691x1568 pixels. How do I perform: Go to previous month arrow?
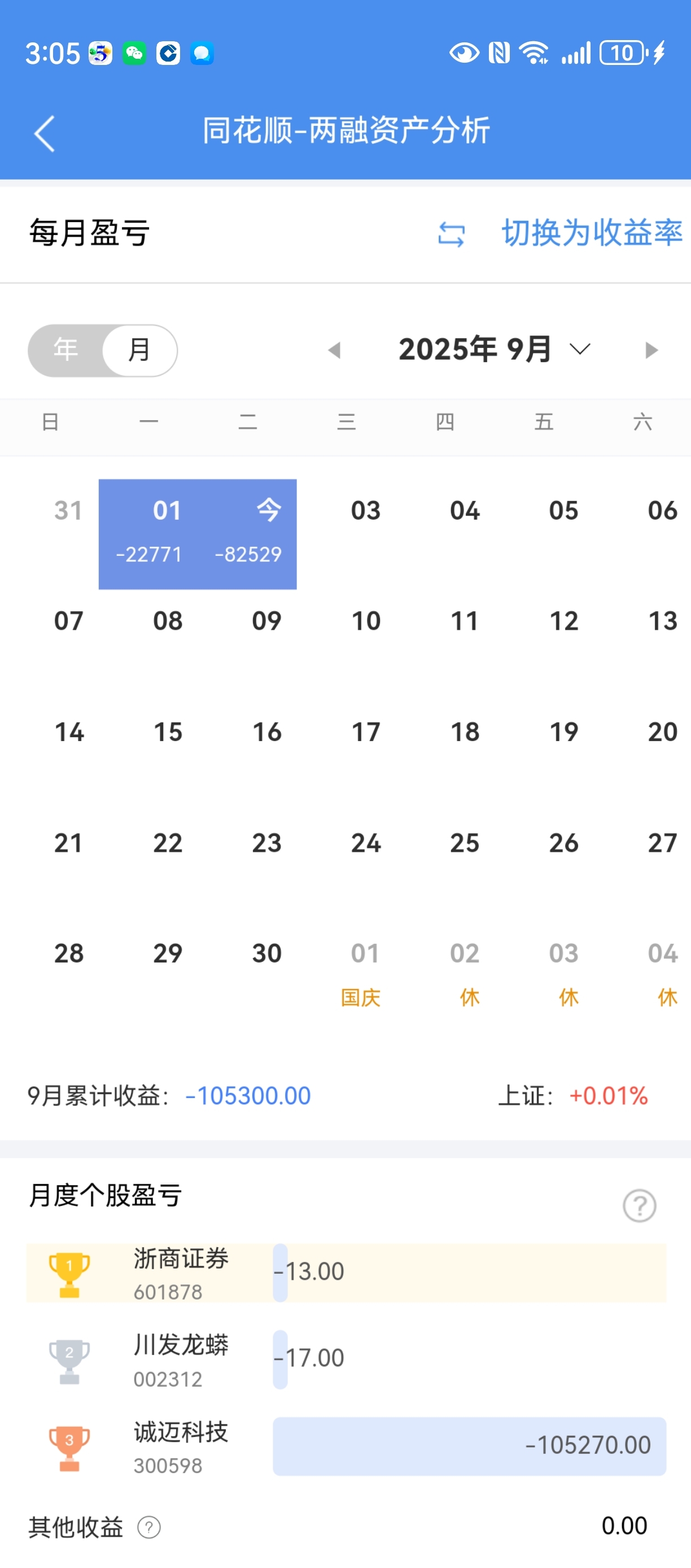click(334, 350)
